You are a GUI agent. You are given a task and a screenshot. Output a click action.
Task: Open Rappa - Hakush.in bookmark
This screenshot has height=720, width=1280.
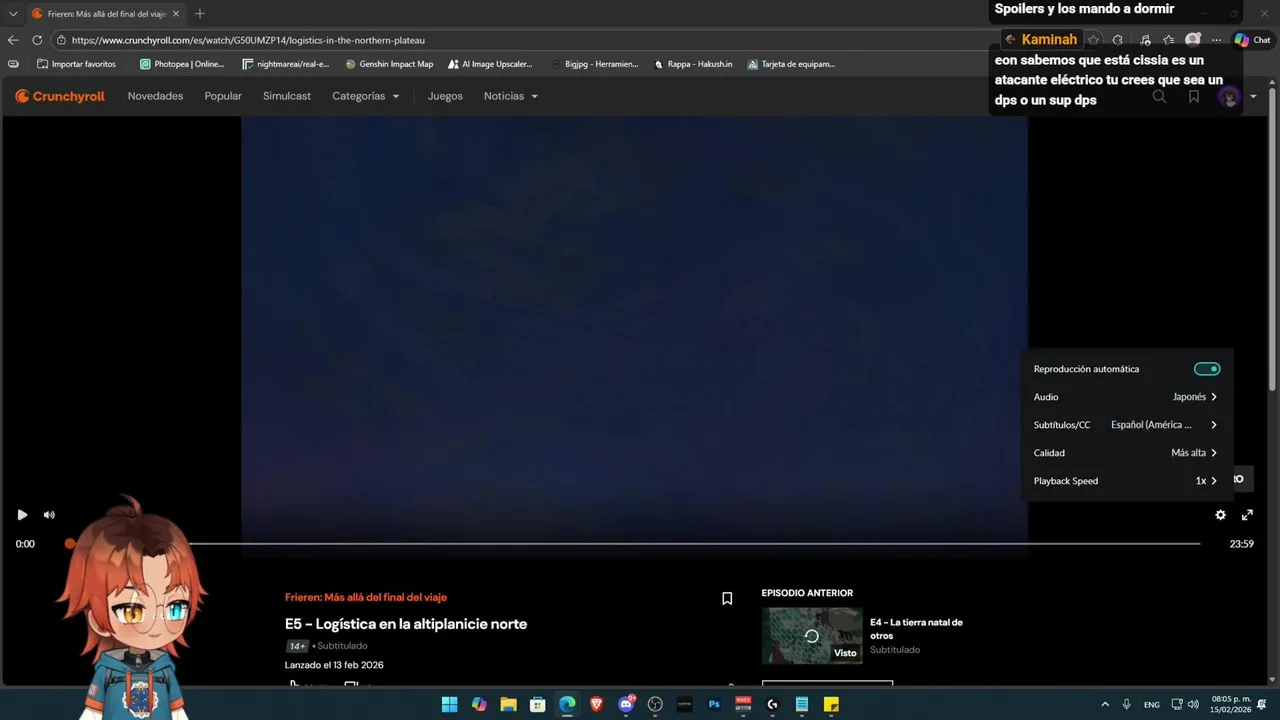pyautogui.click(x=693, y=64)
